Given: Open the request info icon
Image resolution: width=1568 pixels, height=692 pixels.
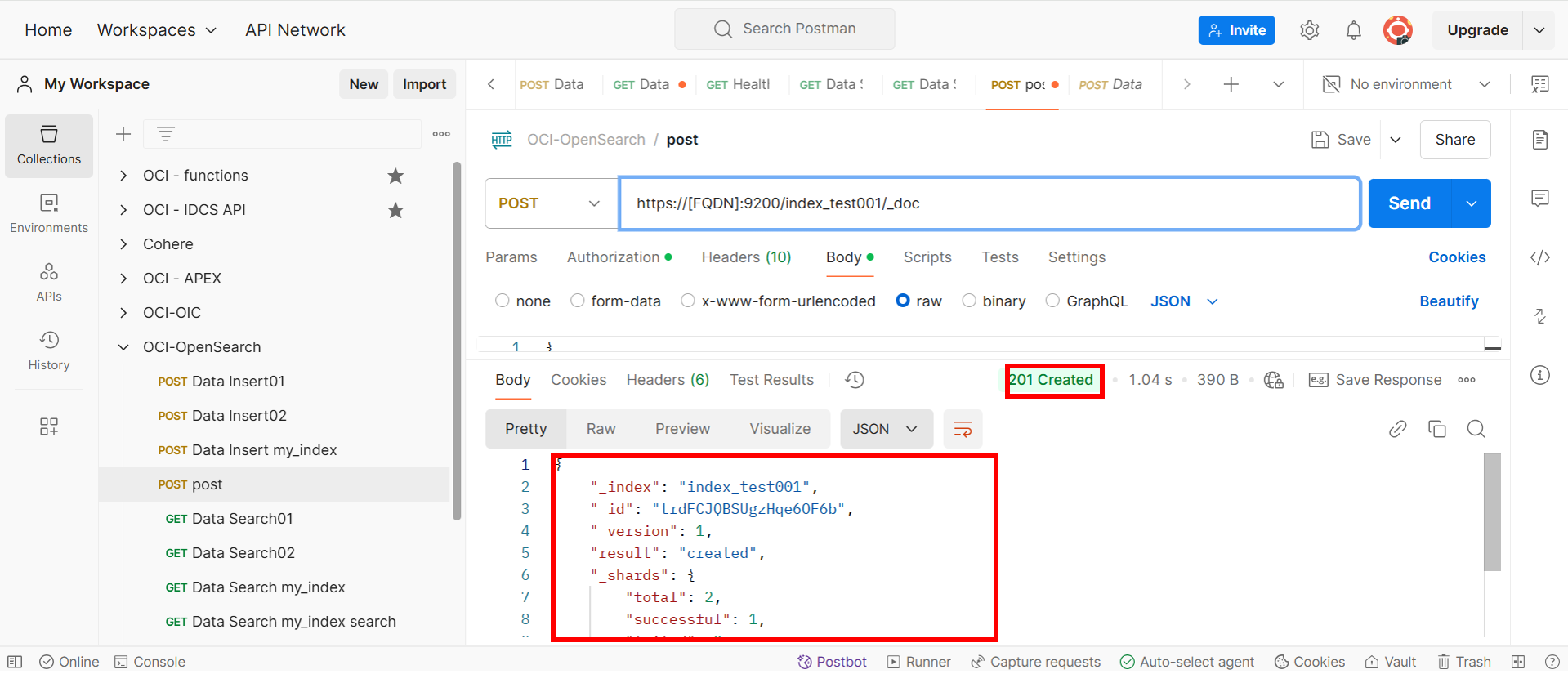Looking at the screenshot, I should [1540, 375].
